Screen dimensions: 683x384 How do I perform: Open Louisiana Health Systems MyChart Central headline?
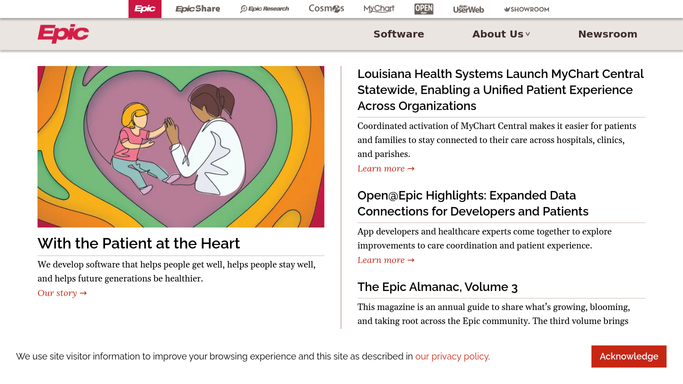(x=500, y=90)
